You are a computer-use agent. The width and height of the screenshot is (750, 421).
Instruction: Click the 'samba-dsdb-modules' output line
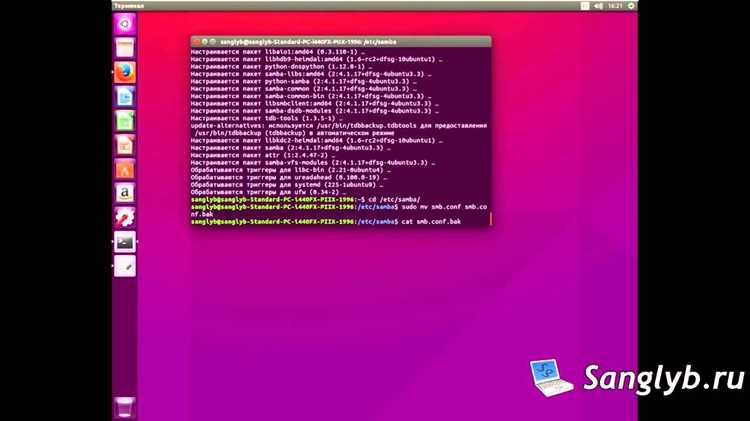click(315, 111)
